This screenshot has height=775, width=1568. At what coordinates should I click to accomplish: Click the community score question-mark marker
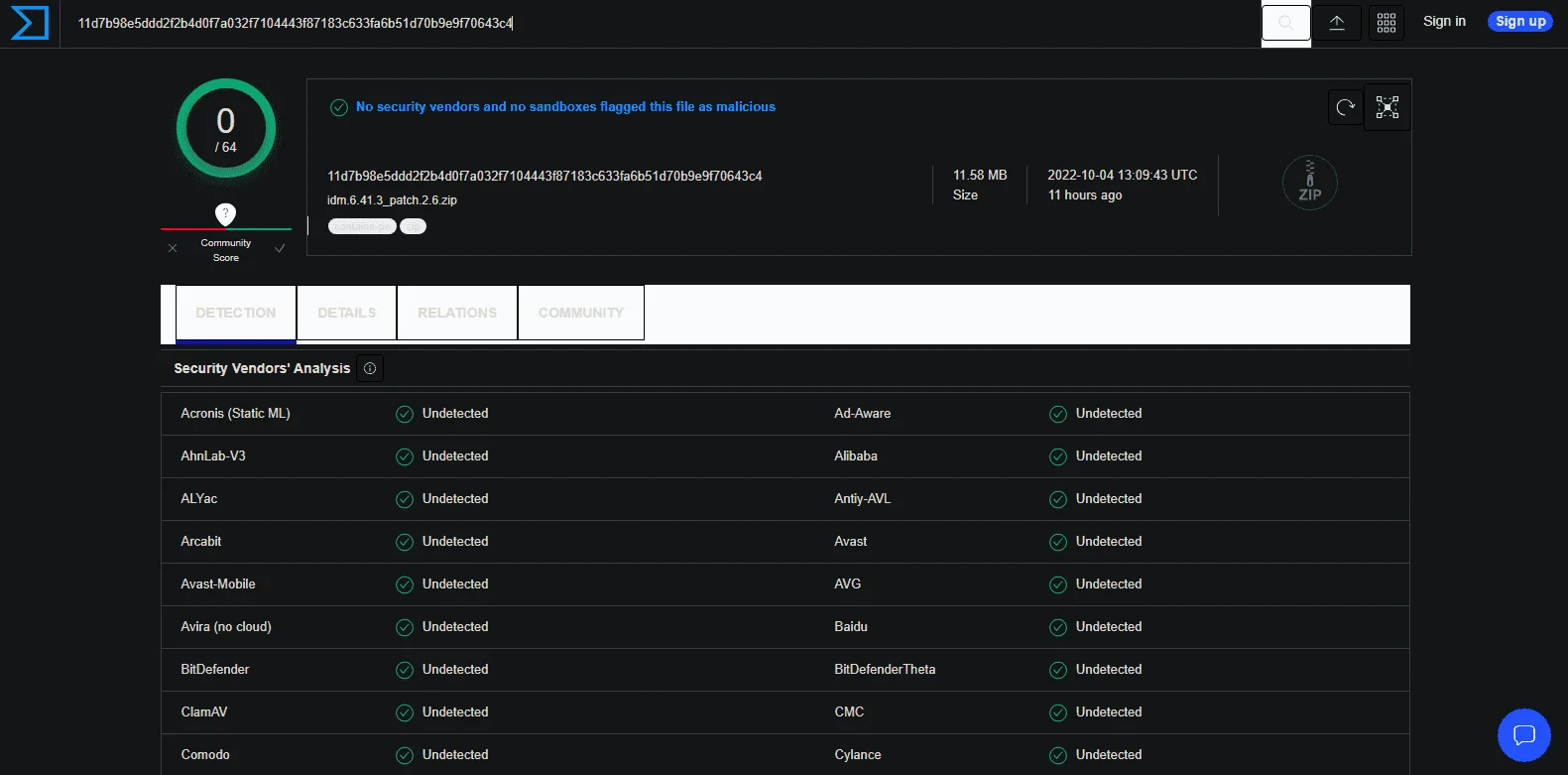226,213
